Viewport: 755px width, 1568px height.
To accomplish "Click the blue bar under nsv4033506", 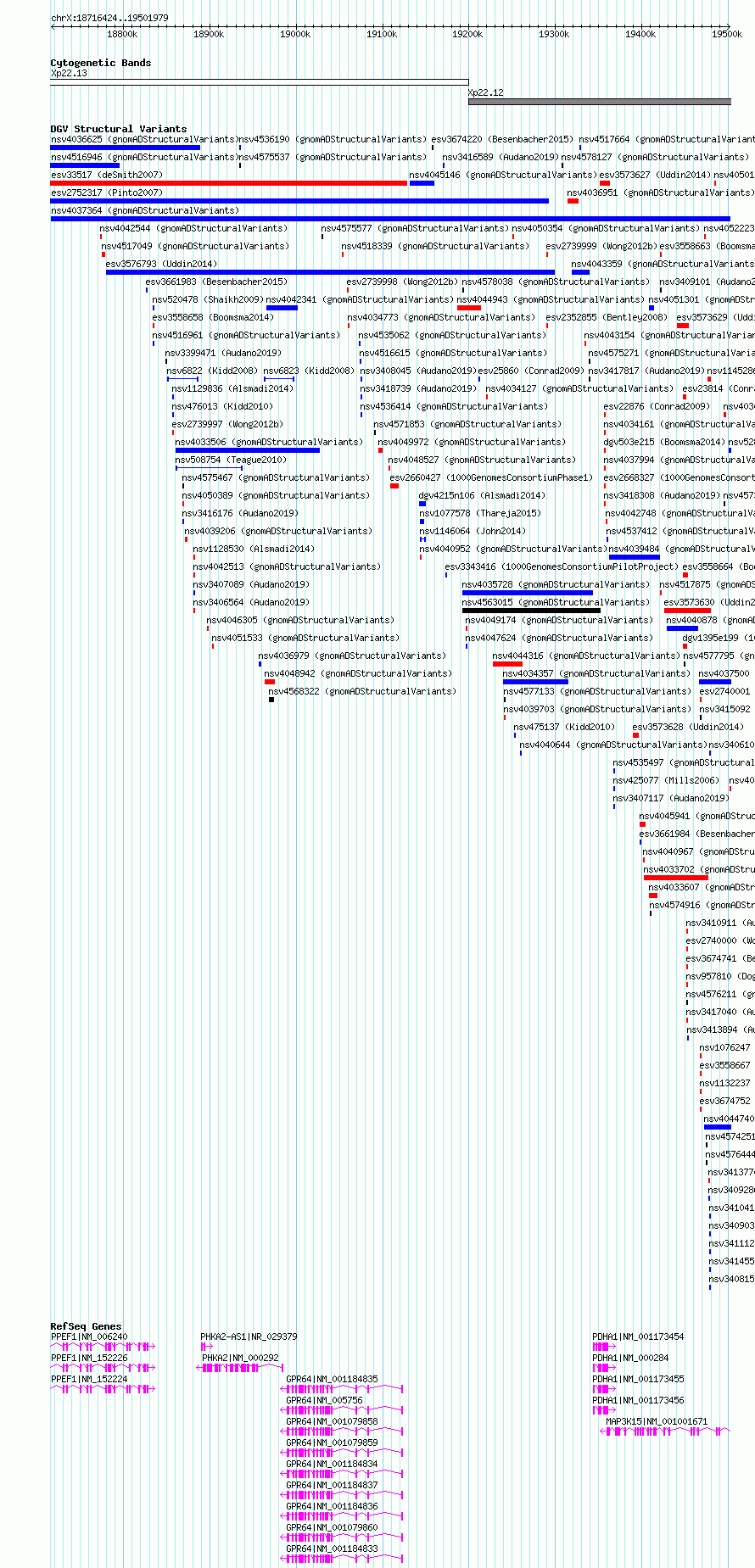I will (248, 450).
